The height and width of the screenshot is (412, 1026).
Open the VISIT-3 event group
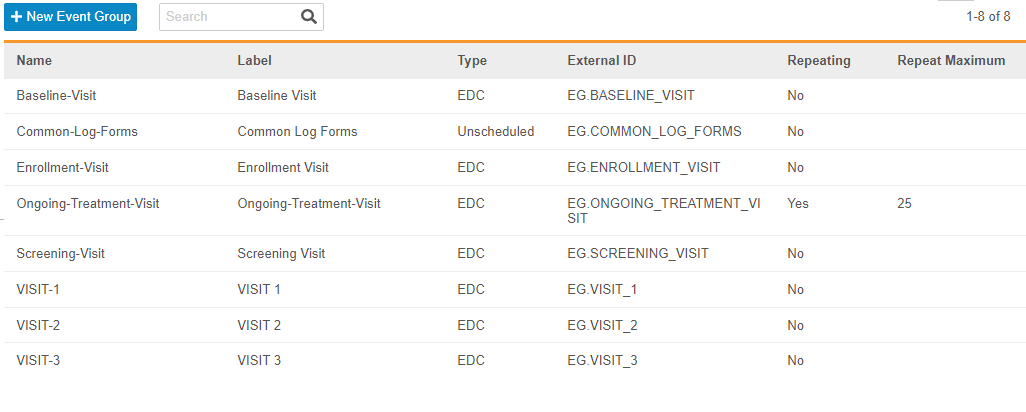coord(39,361)
